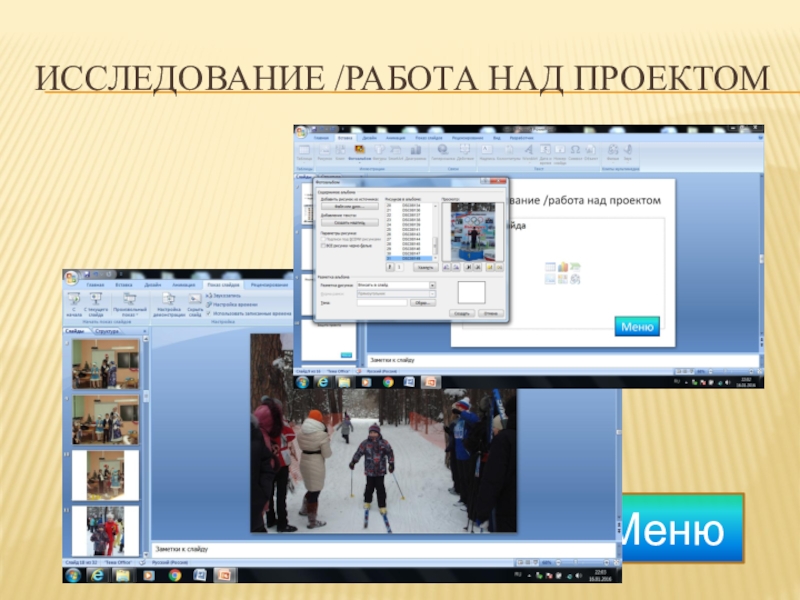The height and width of the screenshot is (600, 800).
Task: Switch to Структура tab in slide panel
Action: pyautogui.click(x=107, y=330)
